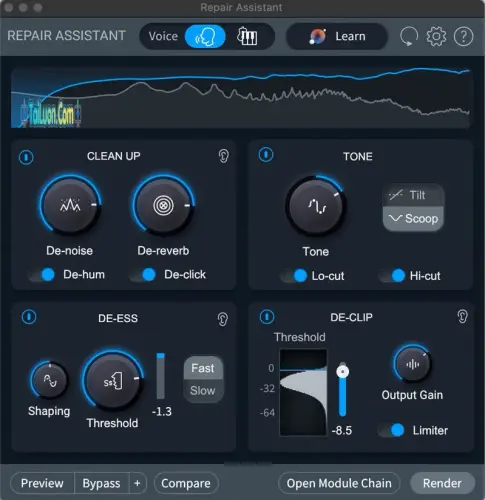Click the Bypass button
Viewport: 485px width, 500px height.
click(101, 483)
